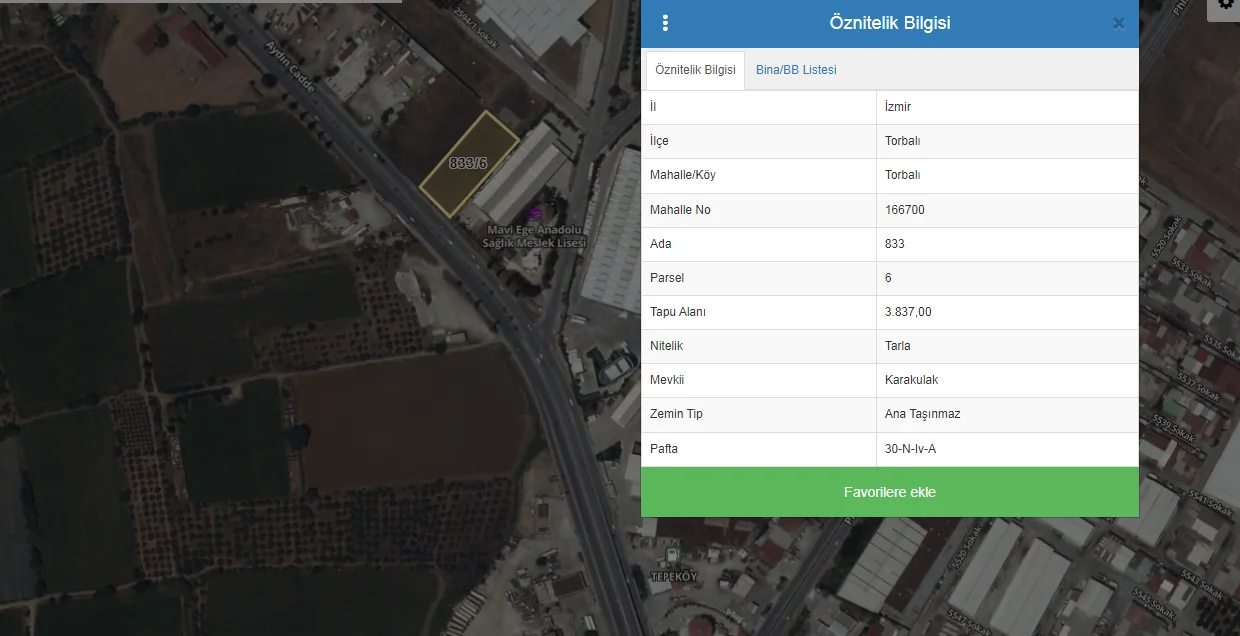
Task: Click the Nitelik value Tarla
Action: click(x=897, y=346)
